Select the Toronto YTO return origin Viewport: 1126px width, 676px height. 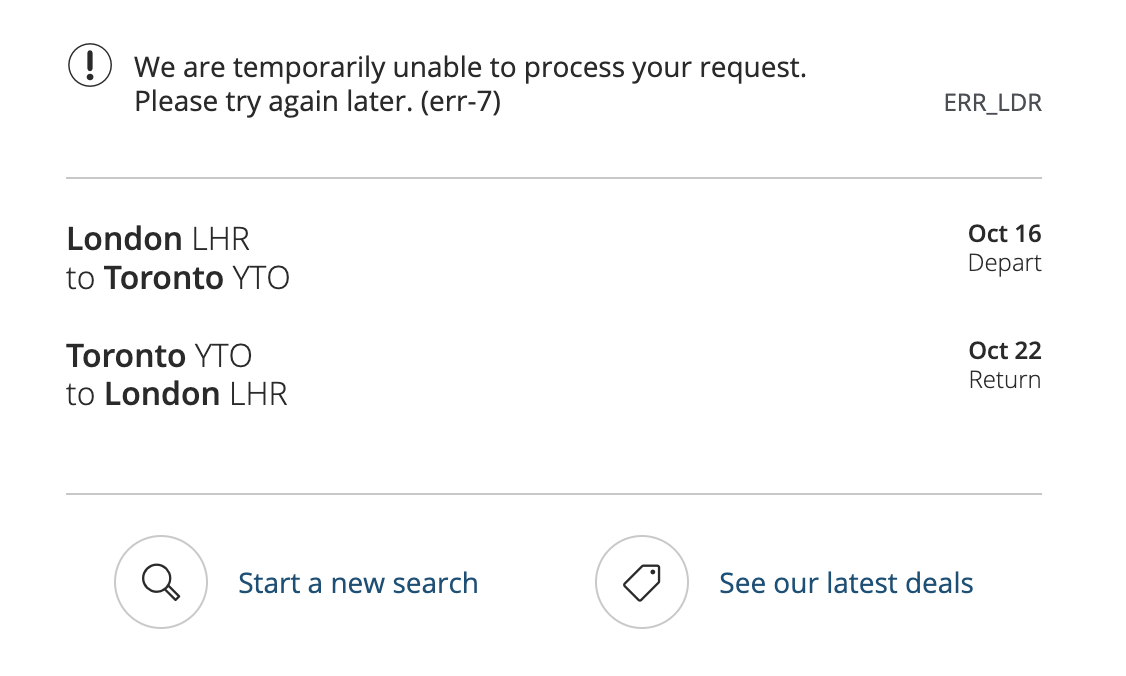[159, 356]
